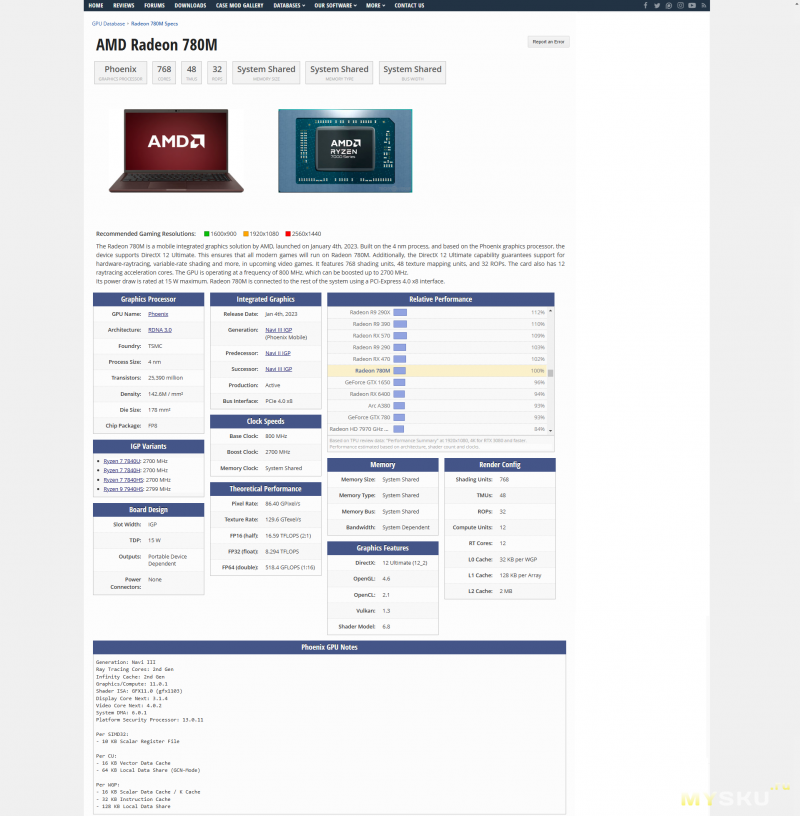This screenshot has height=816, width=800.
Task: Select the GeForce GTX 780 performance row
Action: tap(437, 417)
